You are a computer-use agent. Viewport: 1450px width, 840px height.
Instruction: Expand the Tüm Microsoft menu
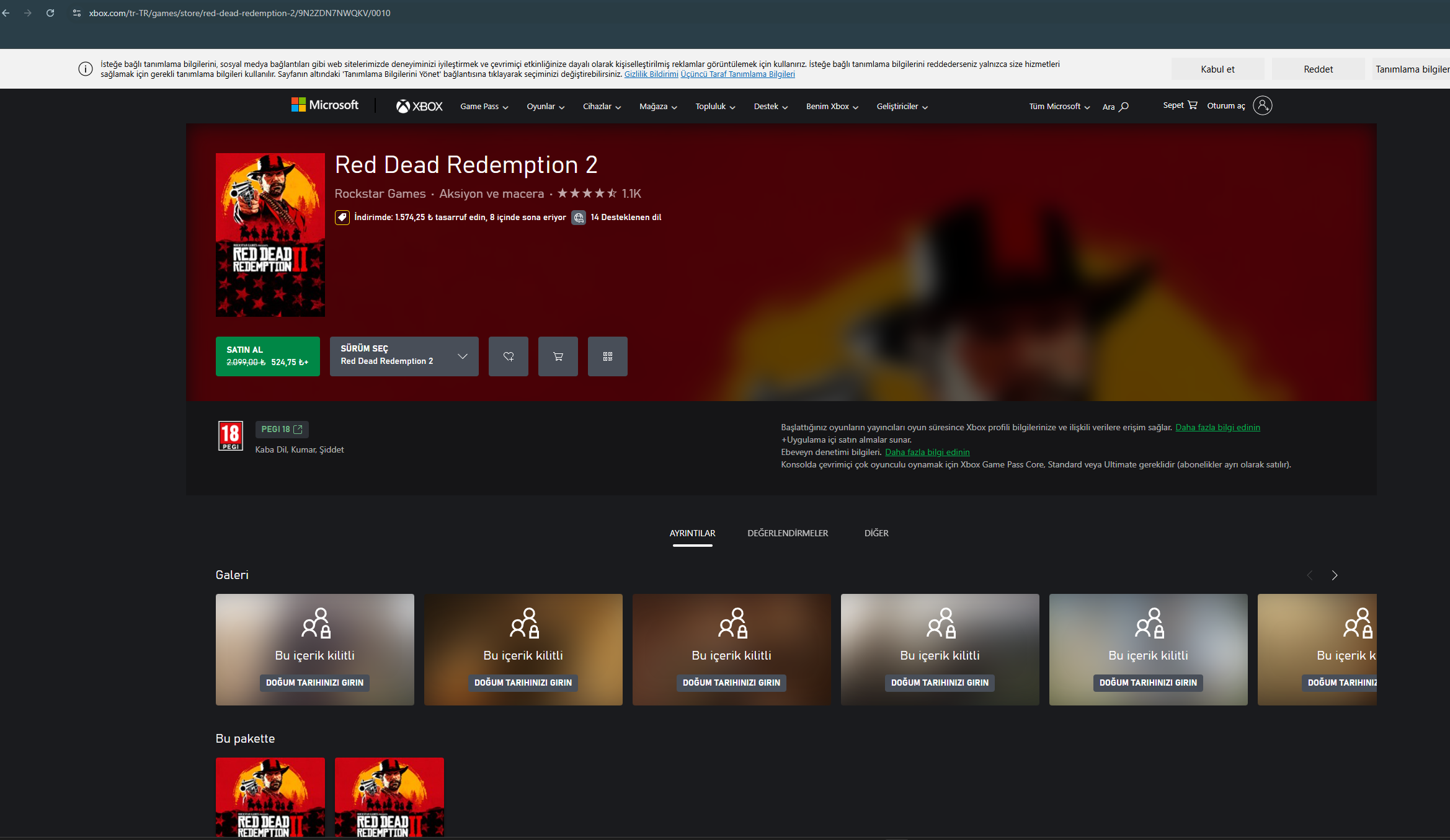point(1060,107)
